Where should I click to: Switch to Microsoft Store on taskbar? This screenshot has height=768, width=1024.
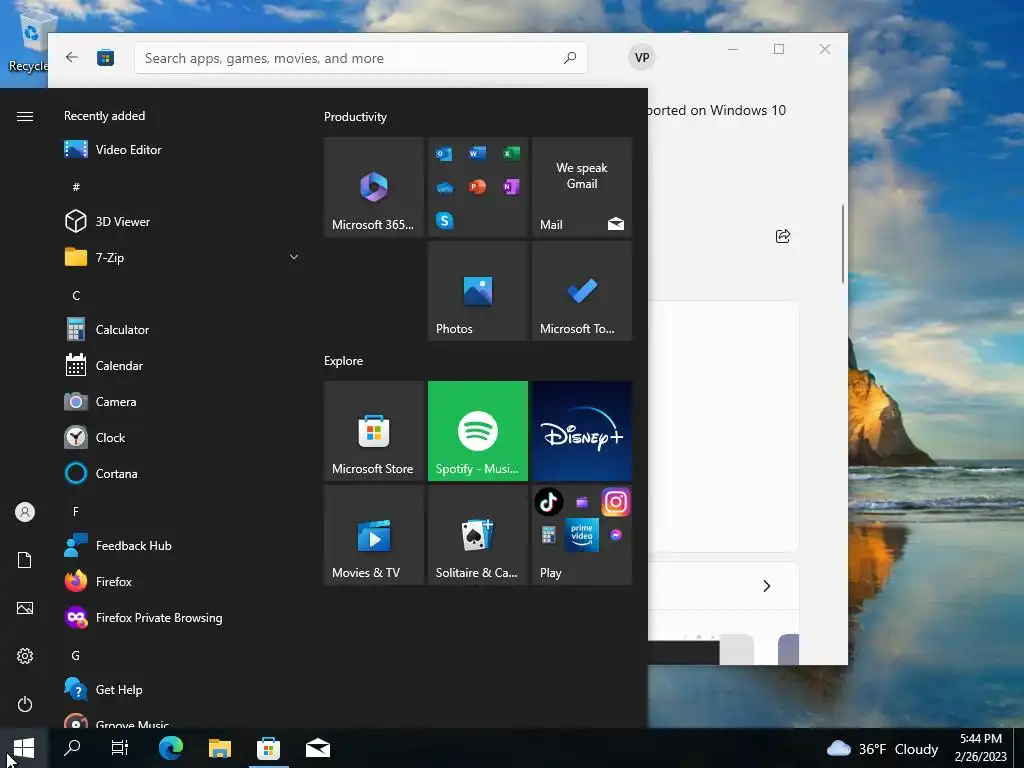[268, 748]
